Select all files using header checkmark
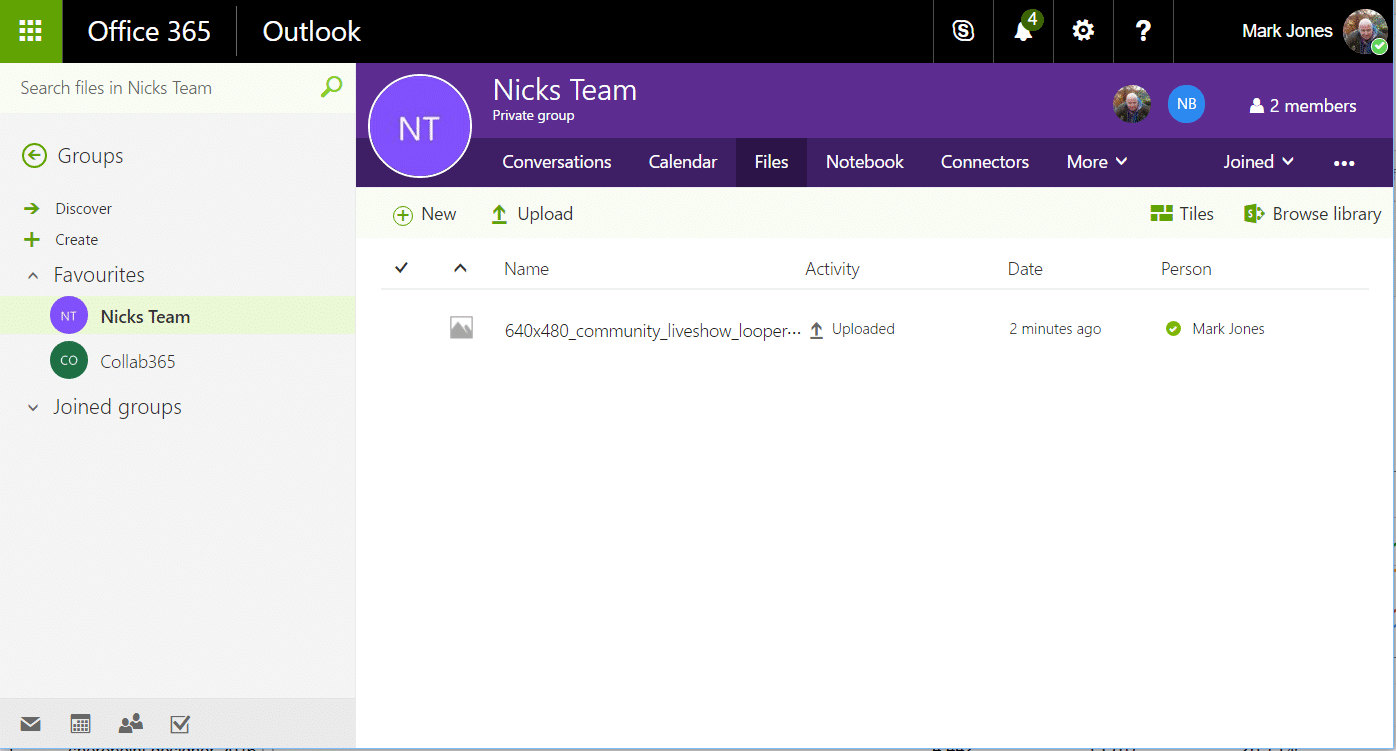 point(402,268)
